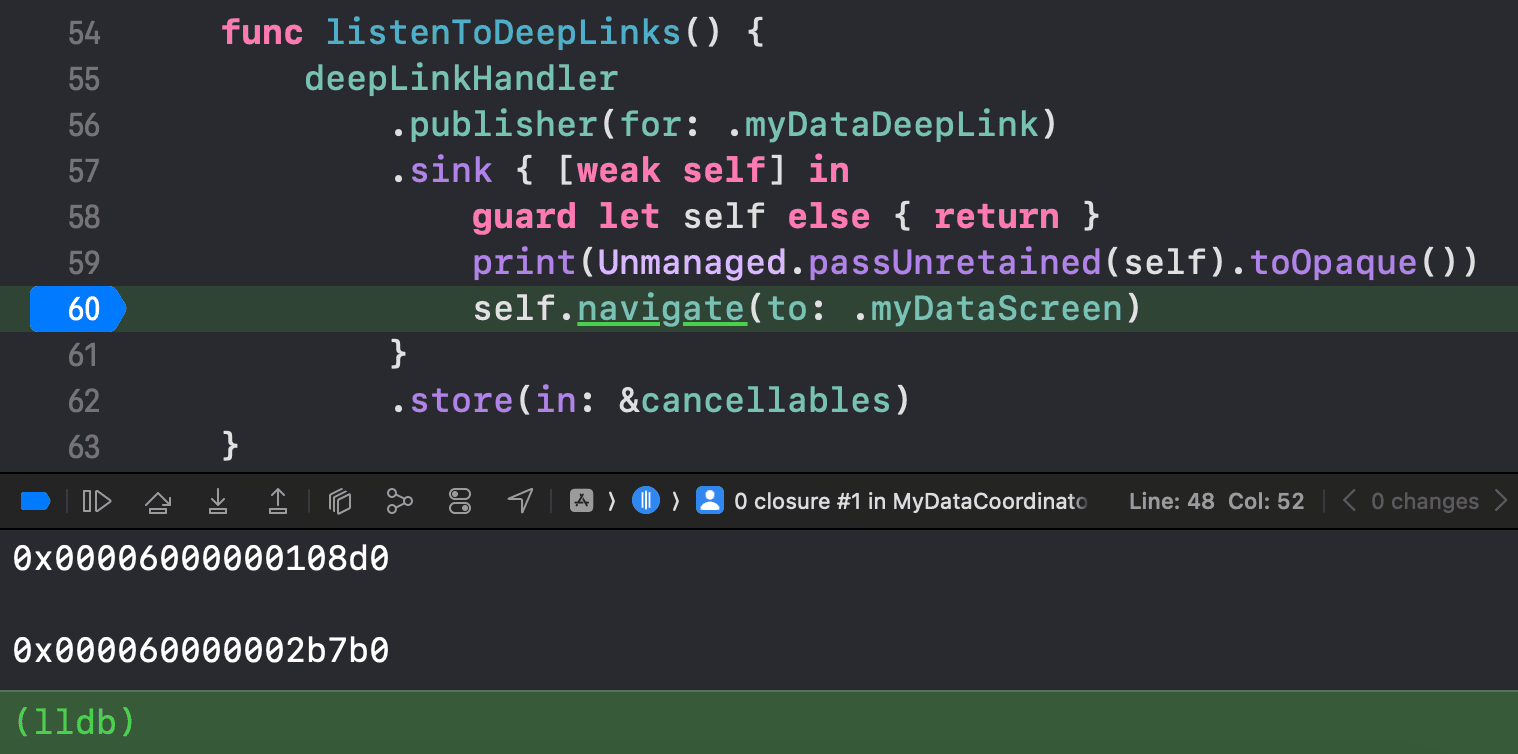Go to the next change with the right chevron
The height and width of the screenshot is (754, 1518).
click(1500, 501)
